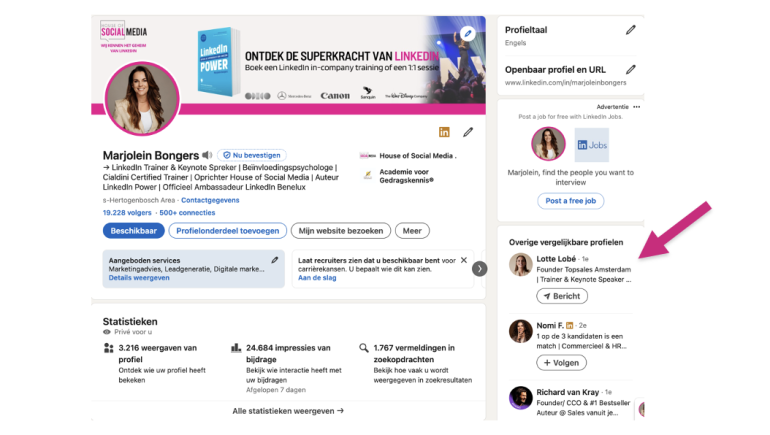Open Contactgegevens link
This screenshot has width=770, height=435.
[210, 200]
